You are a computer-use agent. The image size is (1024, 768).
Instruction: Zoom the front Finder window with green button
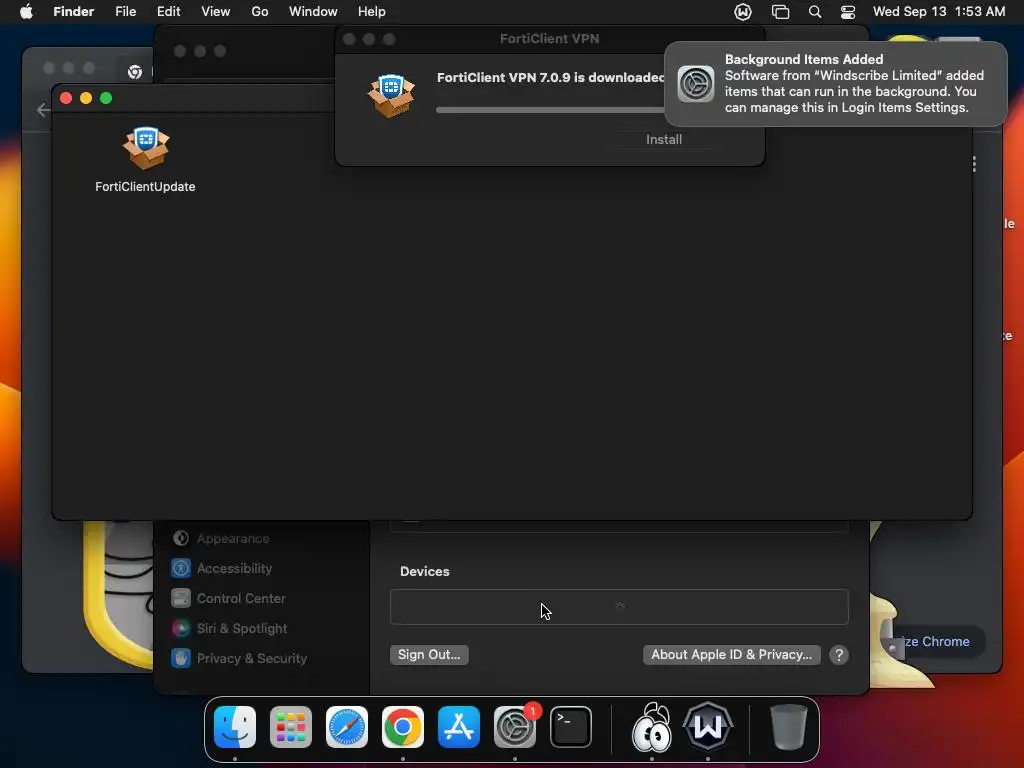tap(106, 98)
